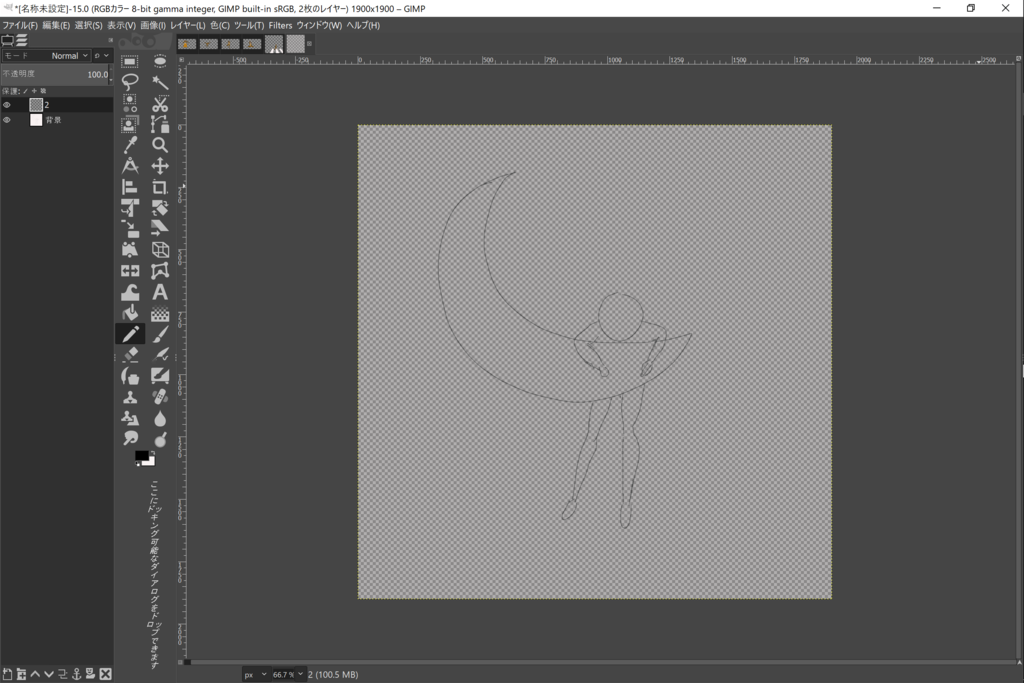Click the foreground black color swatch
This screenshot has height=683, width=1024.
[x=142, y=456]
